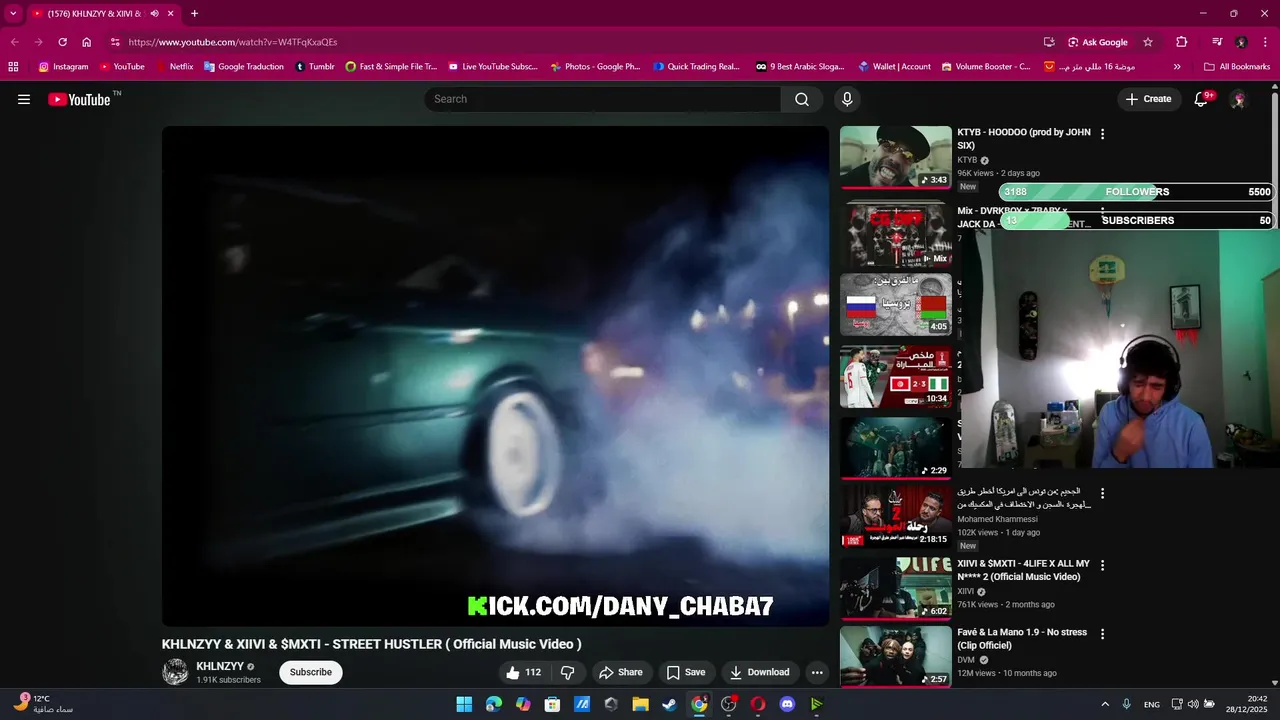This screenshot has width=1280, height=720.
Task: Open Create menu button
Action: (x=1148, y=99)
